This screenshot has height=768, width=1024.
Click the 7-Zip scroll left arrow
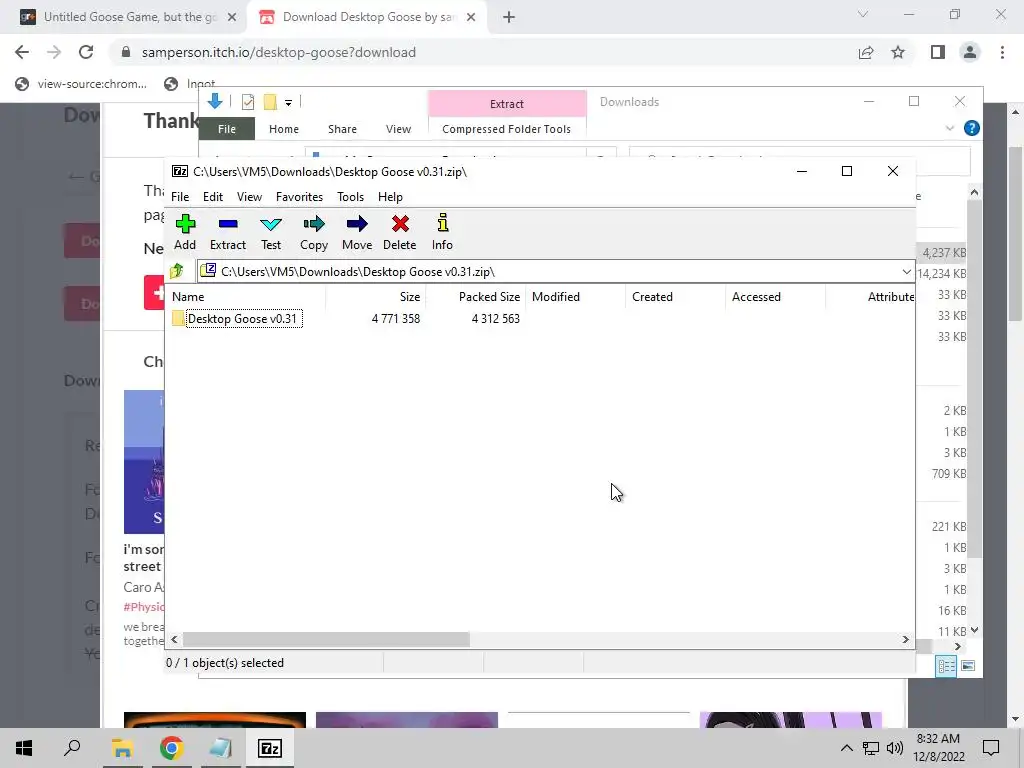174,639
